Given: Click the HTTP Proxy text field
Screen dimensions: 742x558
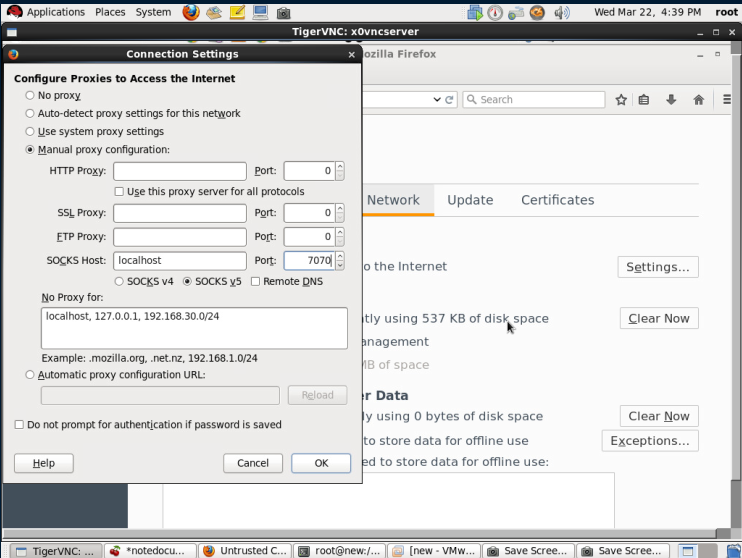Looking at the screenshot, I should click(180, 171).
